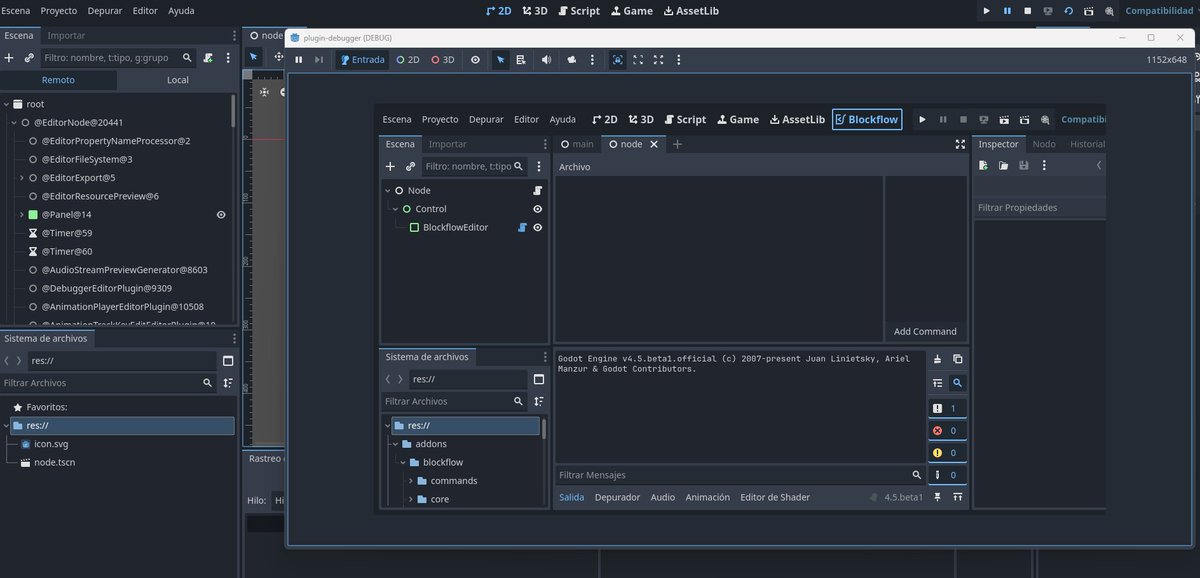
Task: Click the camera override icon in the plugin-debugger toolbar
Action: (x=572, y=60)
